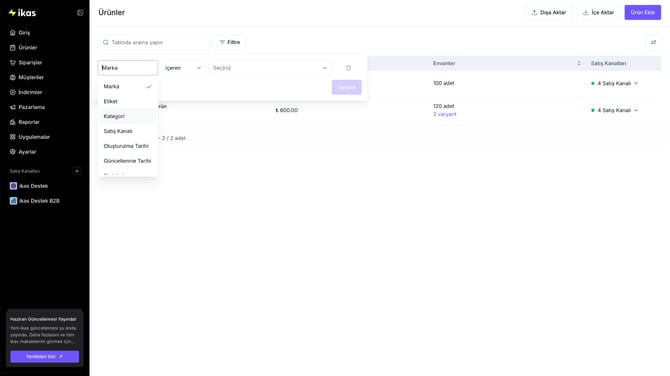Viewport: 670px width, 376px height.
Task: Collapse the sidebar with the toggle icon
Action: [80, 13]
